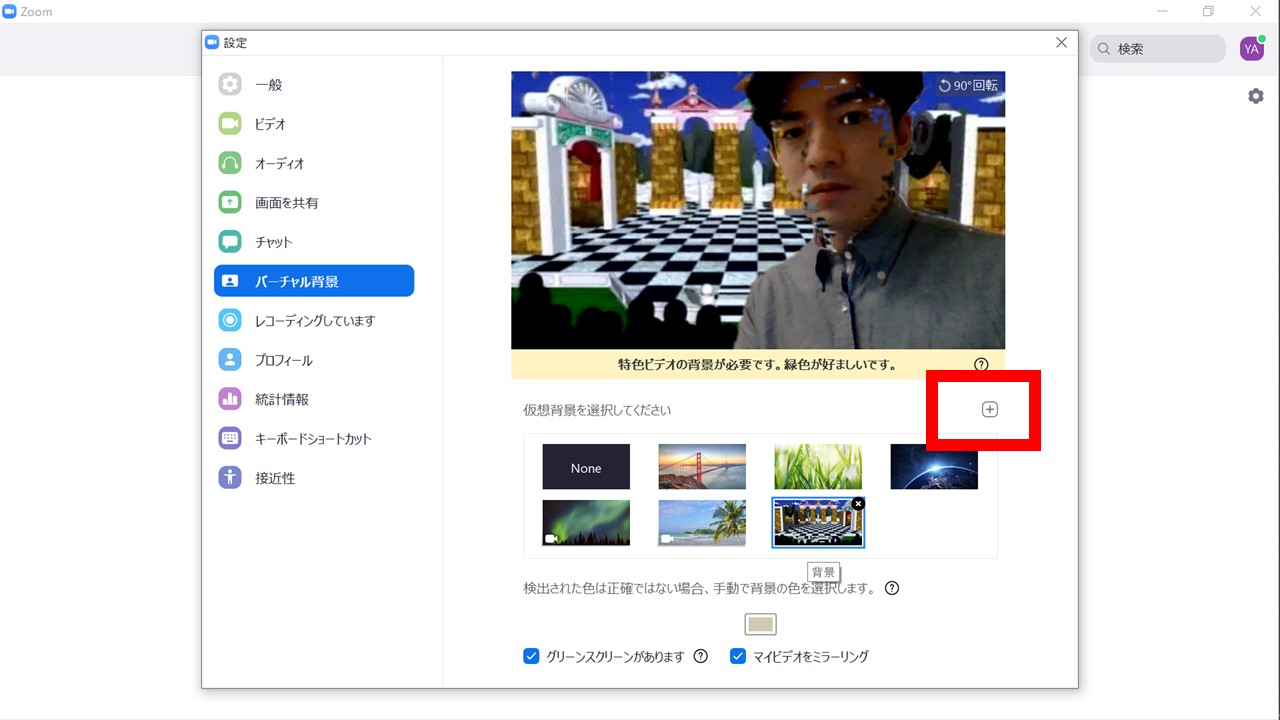The width and height of the screenshot is (1280, 720).
Task: Toggle 'グリーンスクリーンがあります' checkbox
Action: pyautogui.click(x=532, y=656)
